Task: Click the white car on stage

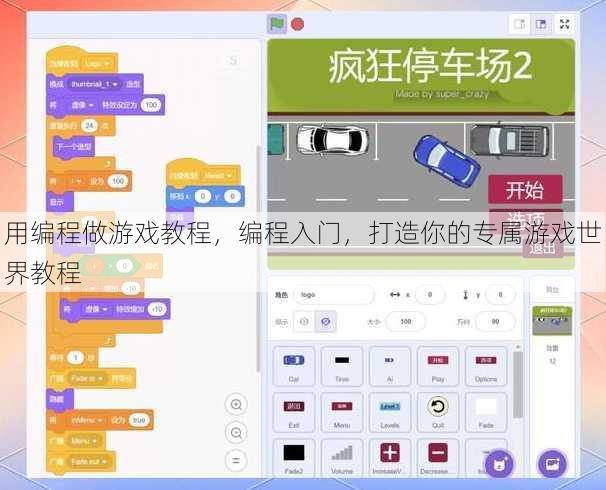Action: tap(332, 139)
